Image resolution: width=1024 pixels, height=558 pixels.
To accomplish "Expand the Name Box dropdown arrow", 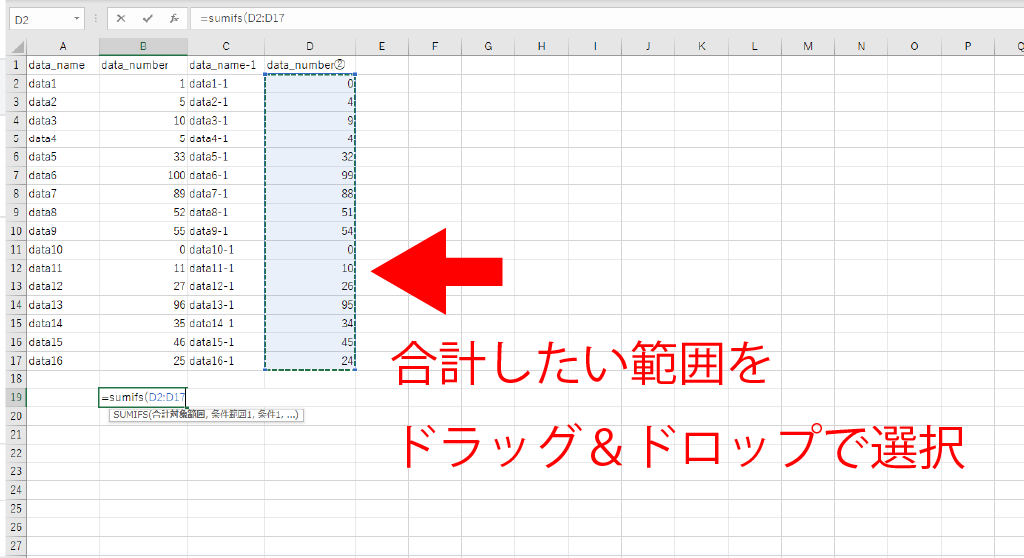I will click(77, 19).
